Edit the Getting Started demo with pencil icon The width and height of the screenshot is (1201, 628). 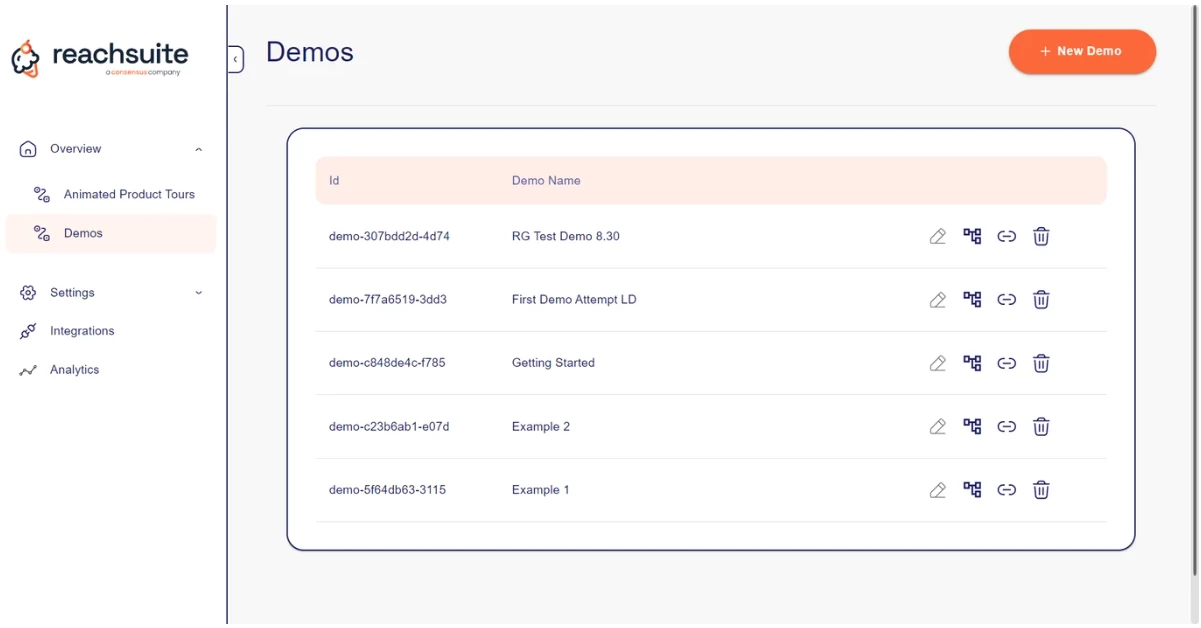(x=937, y=363)
